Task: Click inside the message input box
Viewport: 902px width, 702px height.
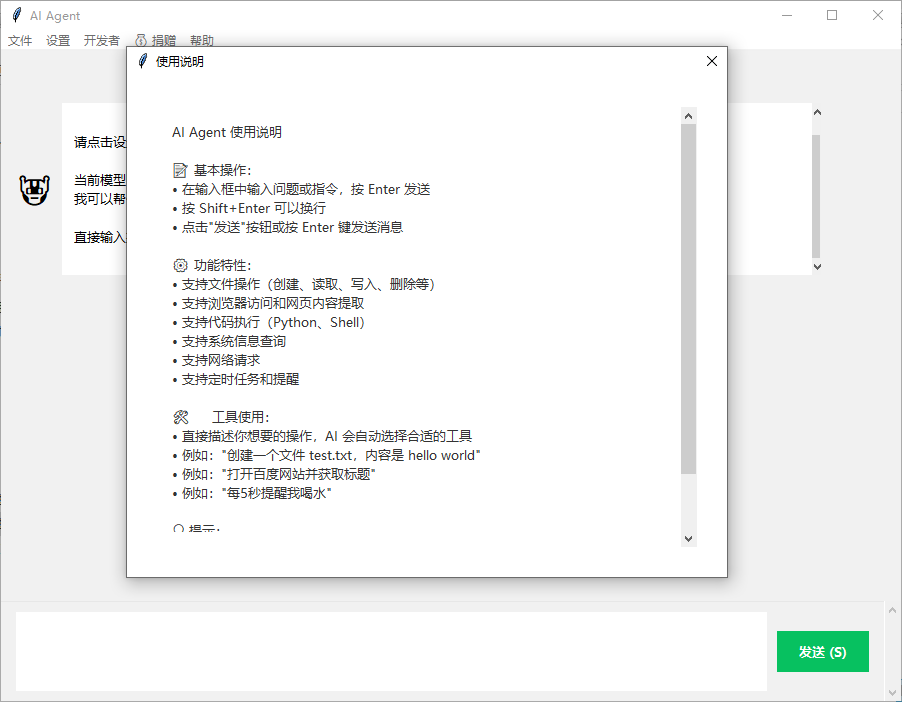Action: coord(390,650)
